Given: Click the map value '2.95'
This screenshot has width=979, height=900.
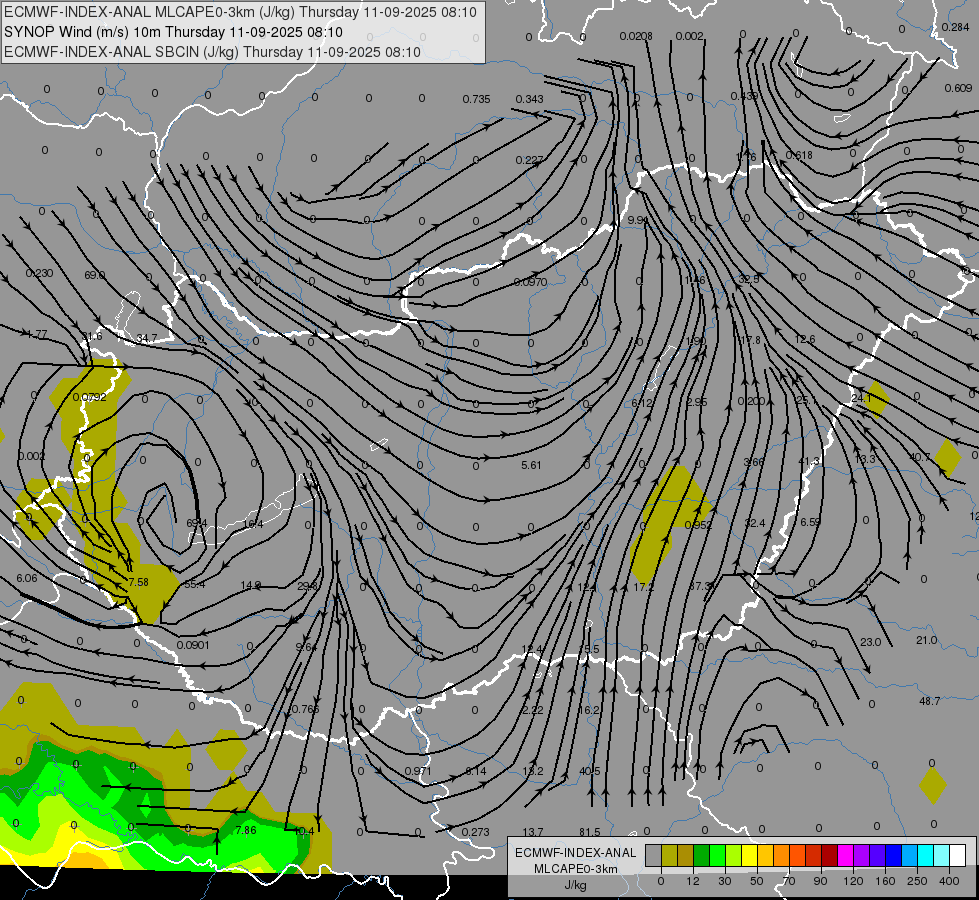Looking at the screenshot, I should point(697,402).
